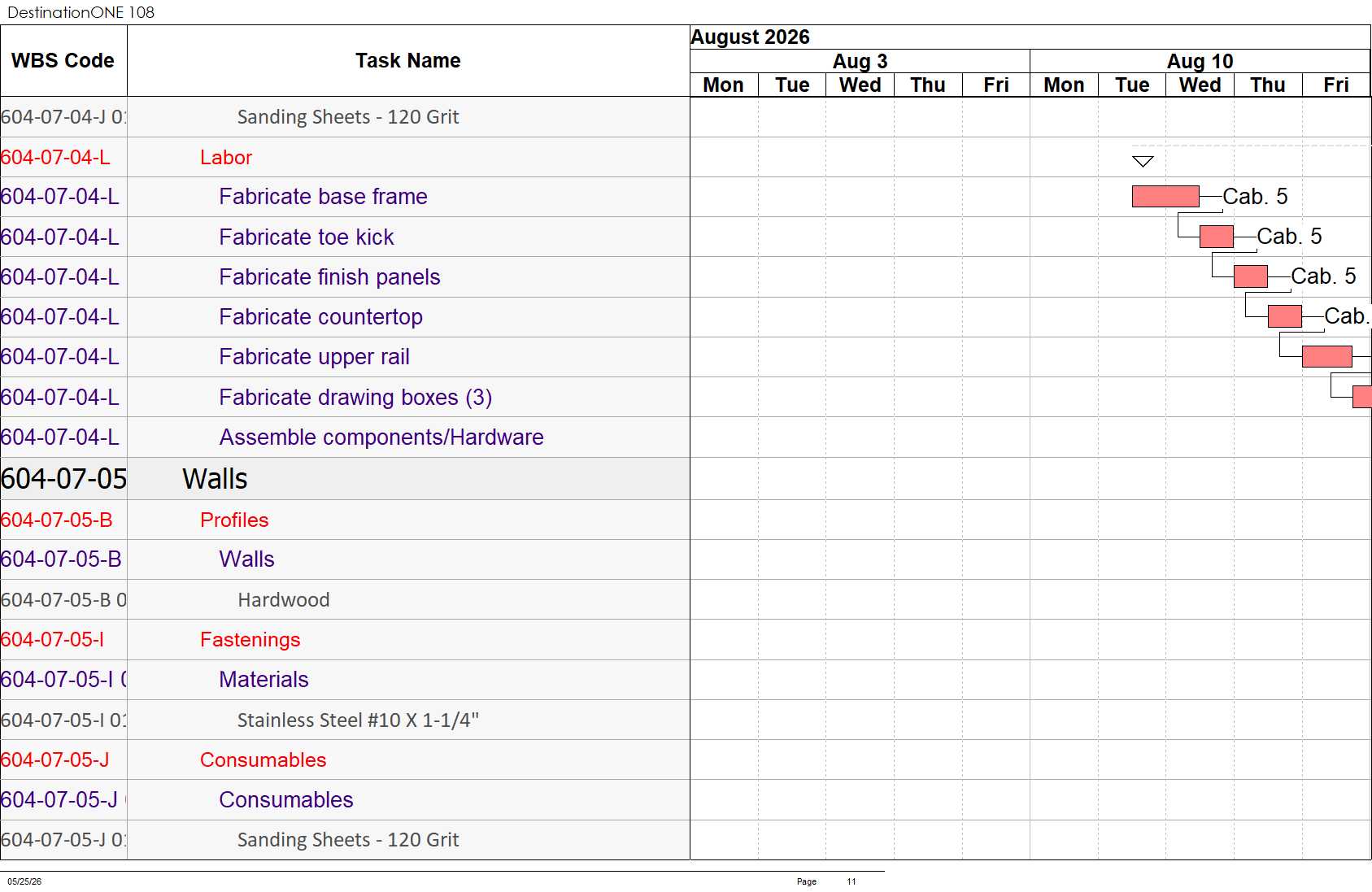Image resolution: width=1372 pixels, height=892 pixels.
Task: Select the Hardwood item row
Action: pos(345,599)
